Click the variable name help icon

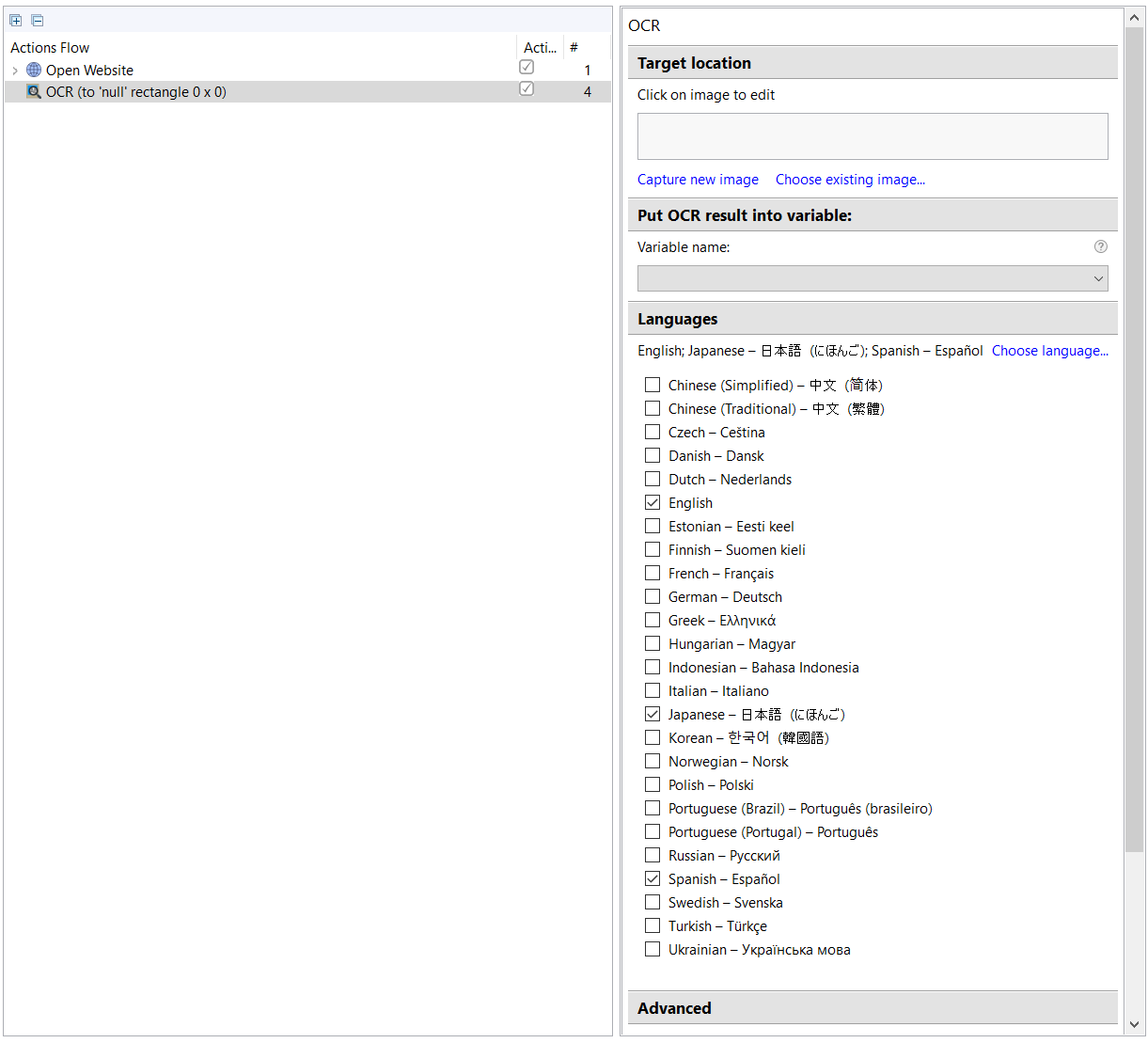click(1101, 246)
